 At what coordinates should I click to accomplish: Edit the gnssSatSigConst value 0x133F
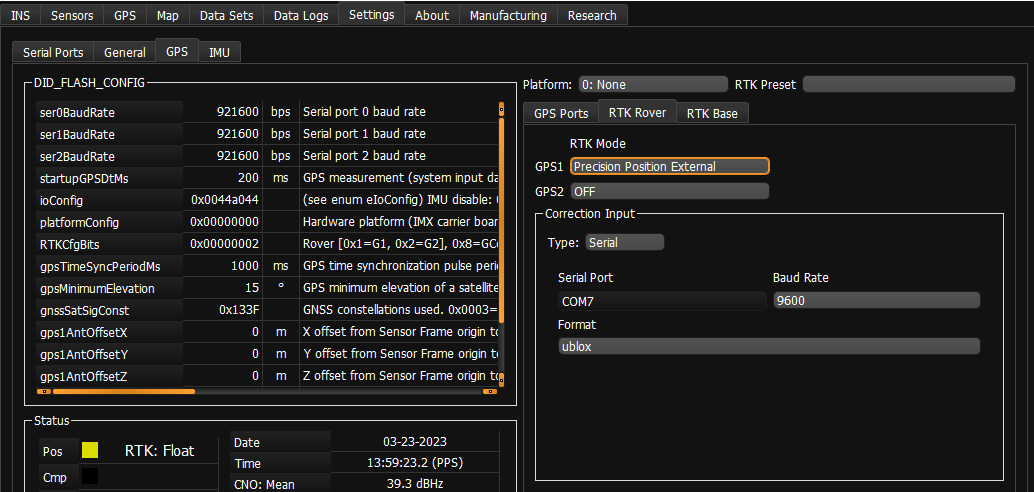(222, 310)
